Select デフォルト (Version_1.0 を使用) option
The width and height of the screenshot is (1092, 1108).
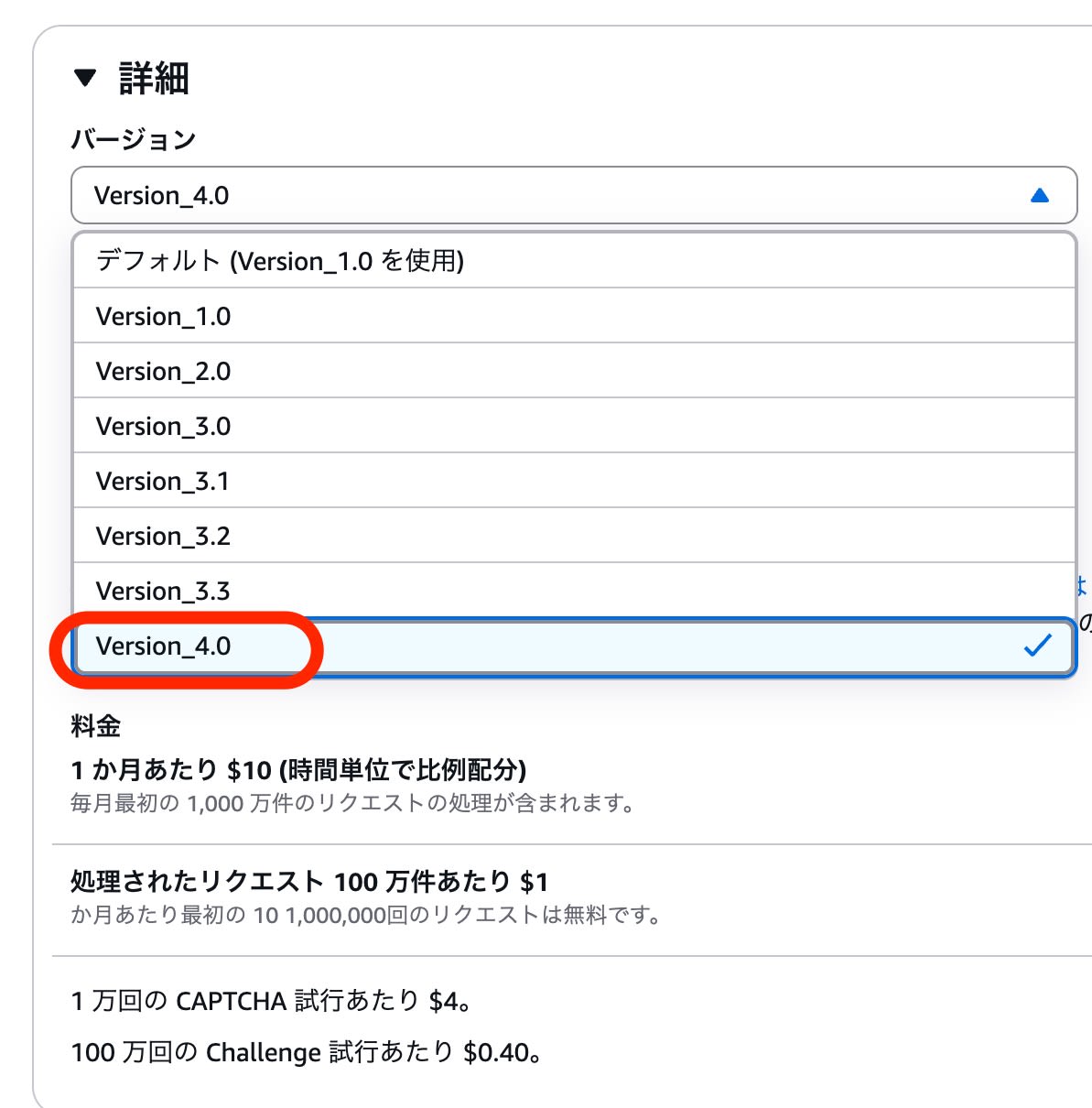[280, 261]
